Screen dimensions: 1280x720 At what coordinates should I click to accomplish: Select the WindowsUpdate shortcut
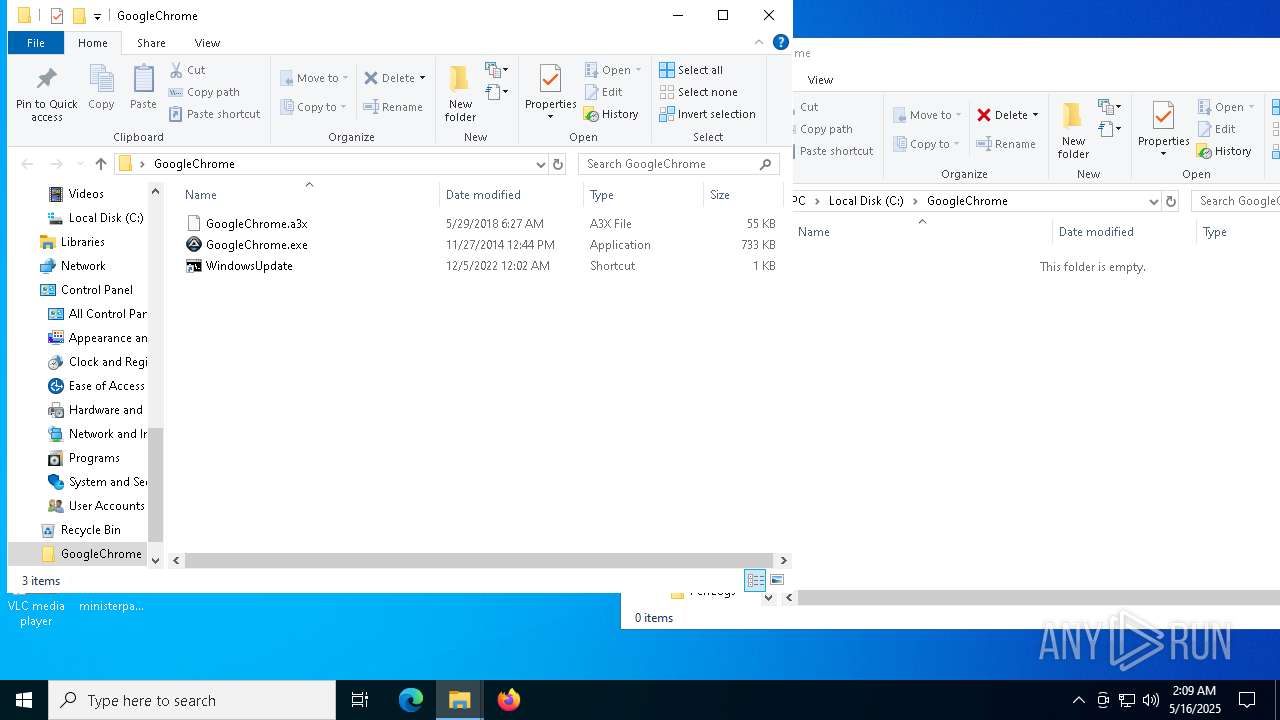[x=249, y=266]
